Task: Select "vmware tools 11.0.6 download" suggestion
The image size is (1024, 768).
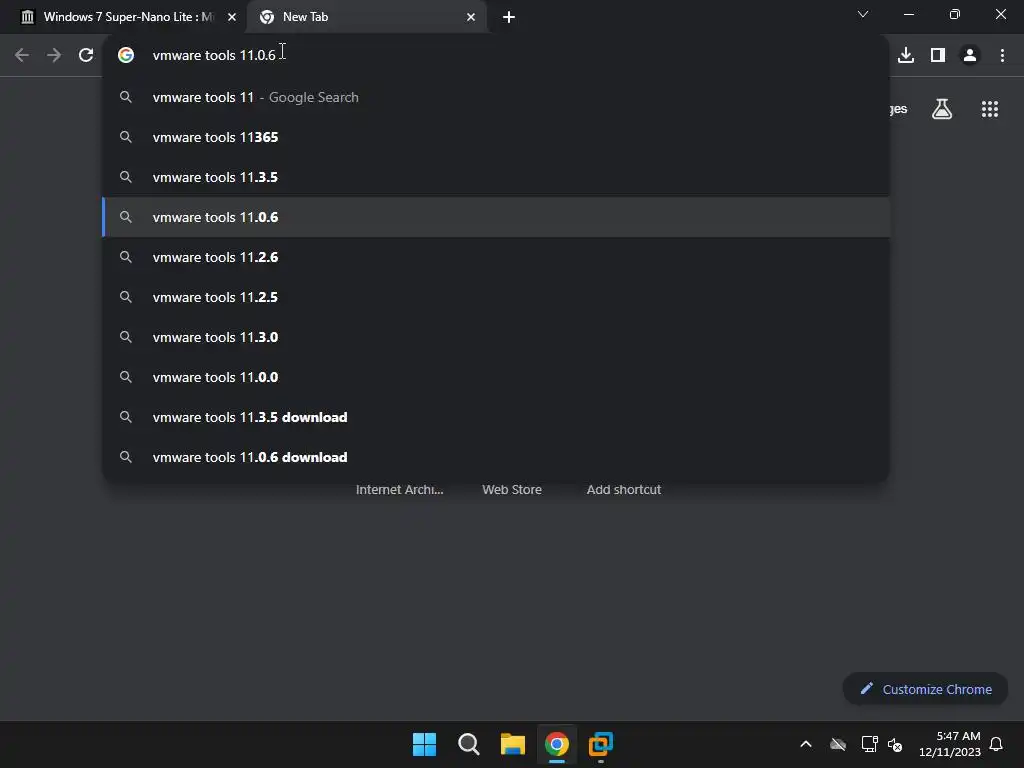Action: tap(496, 457)
